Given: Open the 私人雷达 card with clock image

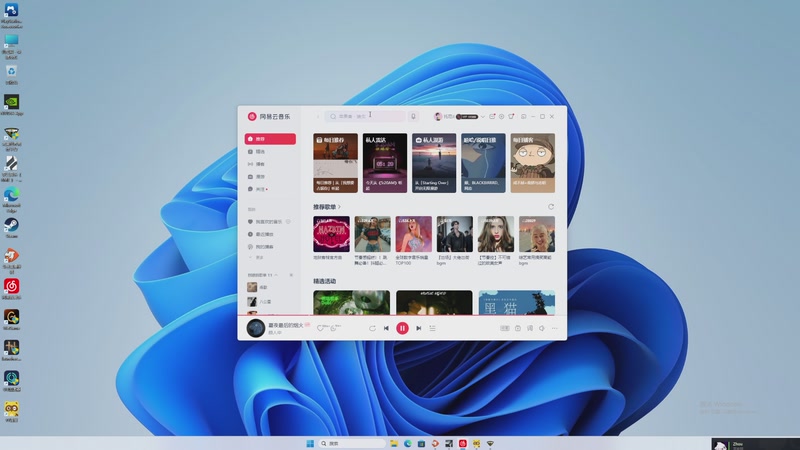Looking at the screenshot, I should pos(385,163).
